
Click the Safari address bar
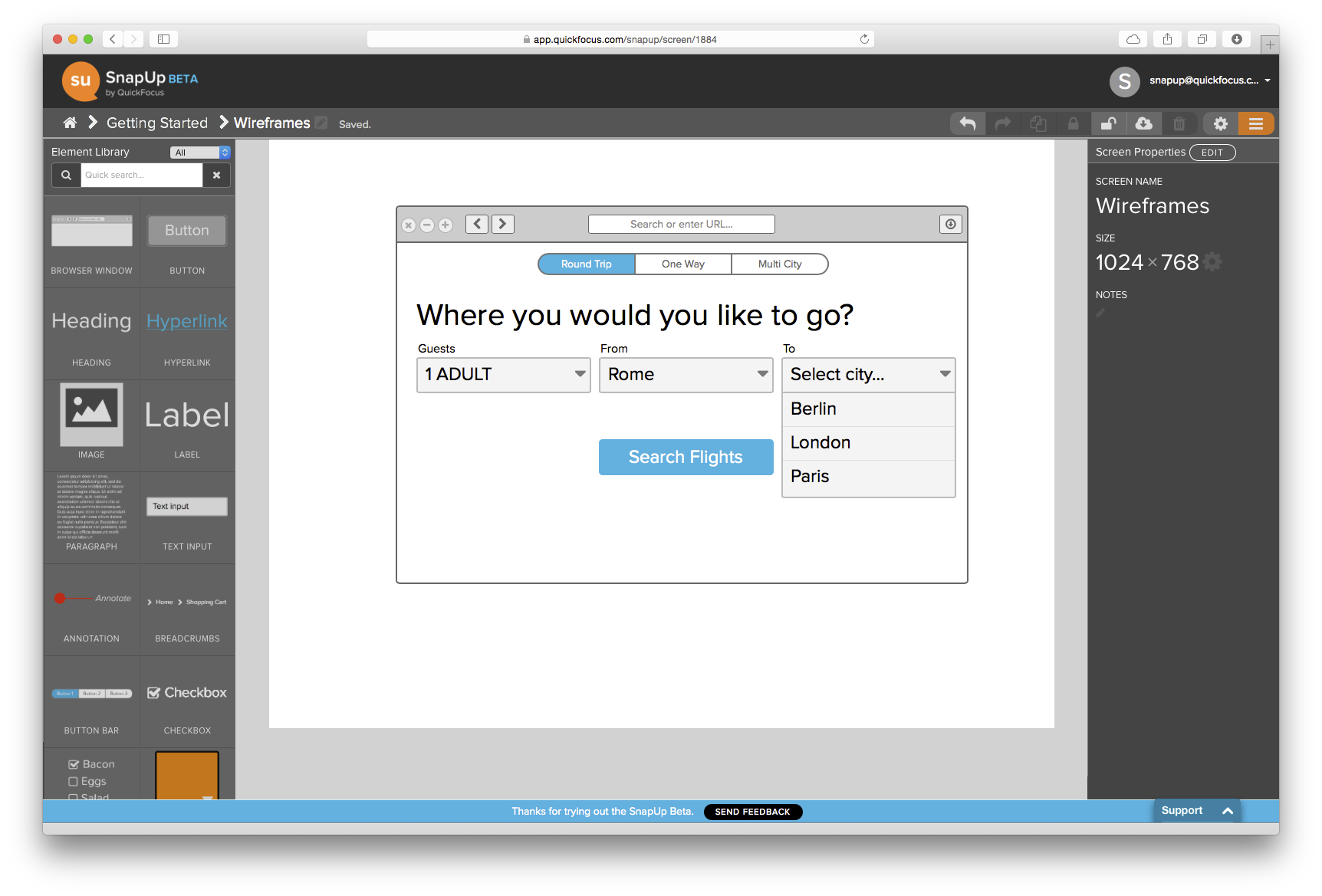click(x=620, y=39)
